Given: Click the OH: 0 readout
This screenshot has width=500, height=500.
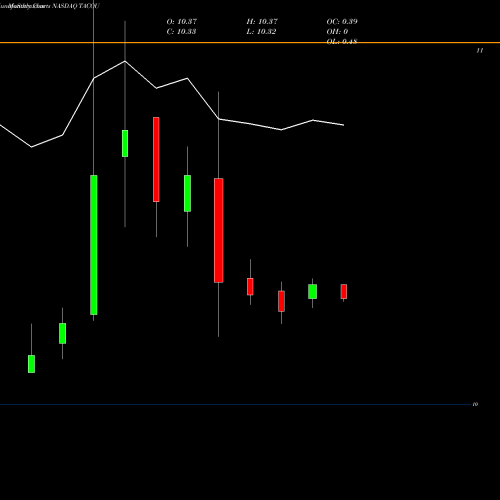Looking at the screenshot, I should (x=337, y=32).
